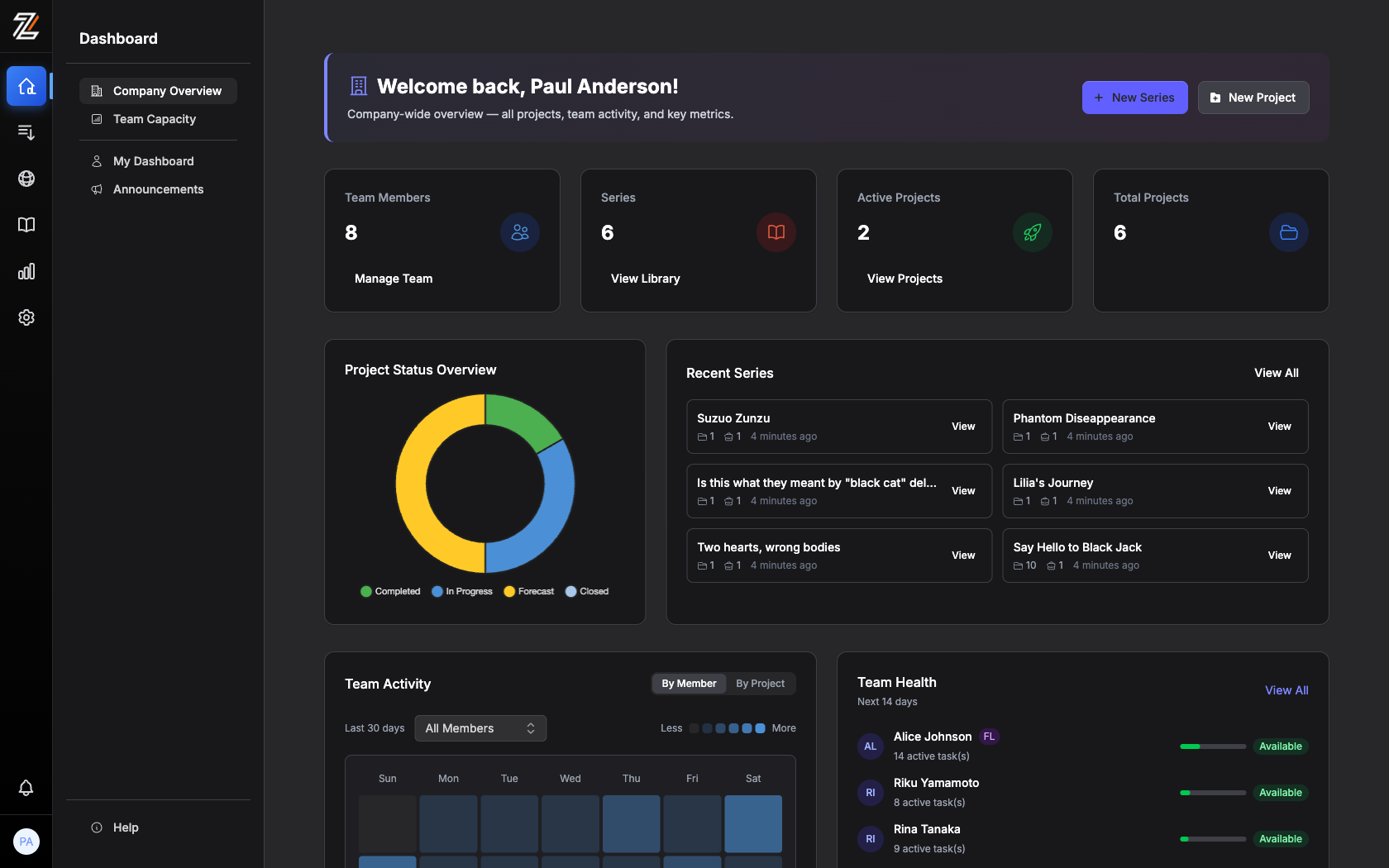Click the Total Projects folder icon

pyautogui.click(x=1289, y=232)
